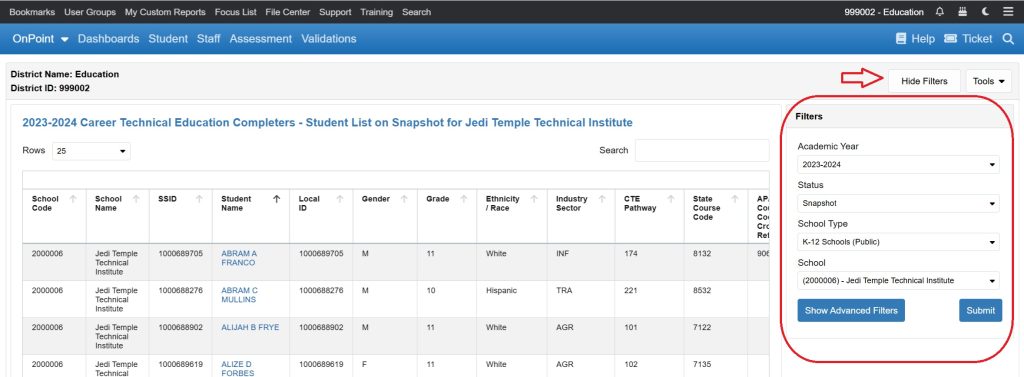This screenshot has height=377, width=1024.
Task: Open the notifications bell icon
Action: pyautogui.click(x=940, y=12)
